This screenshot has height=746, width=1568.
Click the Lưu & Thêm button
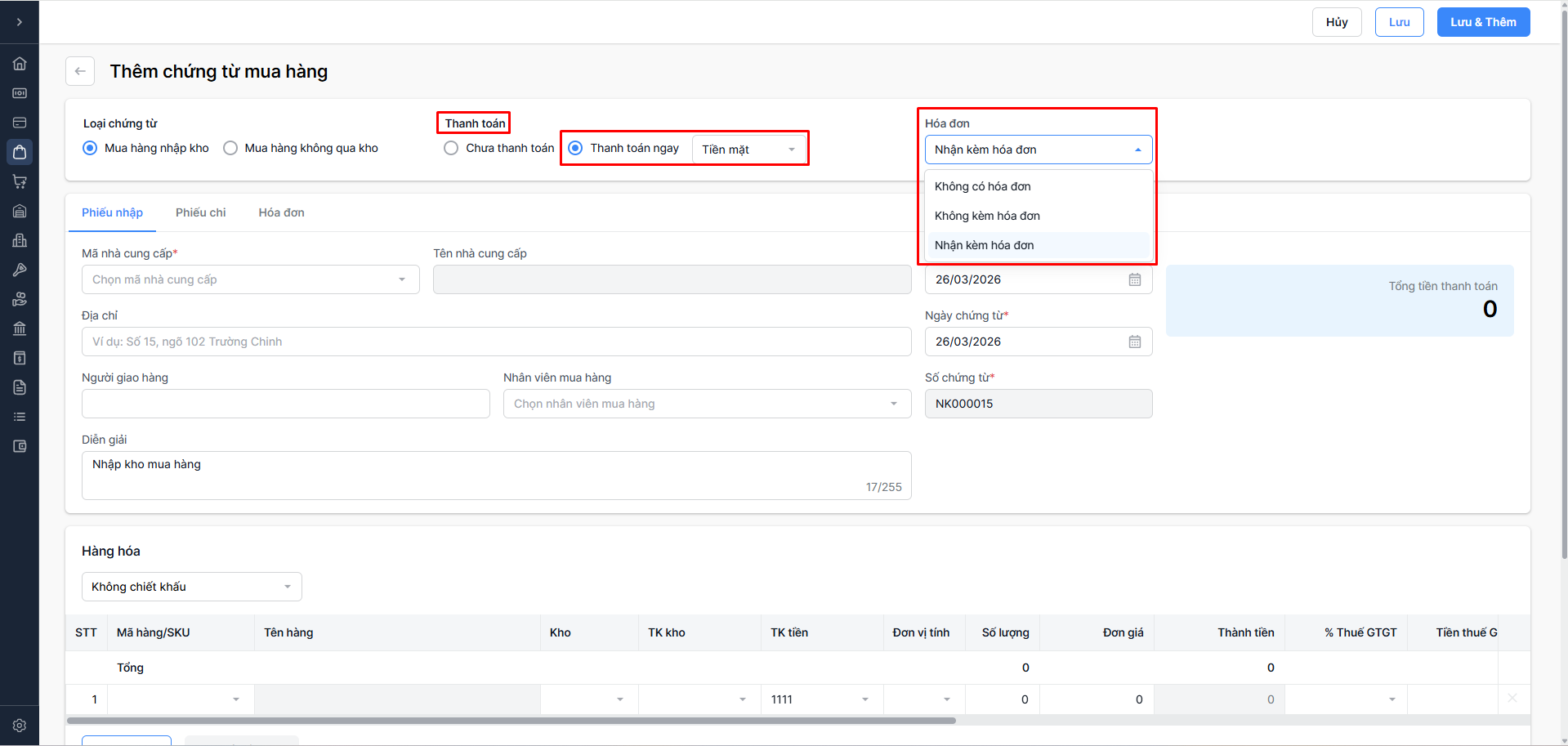coord(1483,22)
